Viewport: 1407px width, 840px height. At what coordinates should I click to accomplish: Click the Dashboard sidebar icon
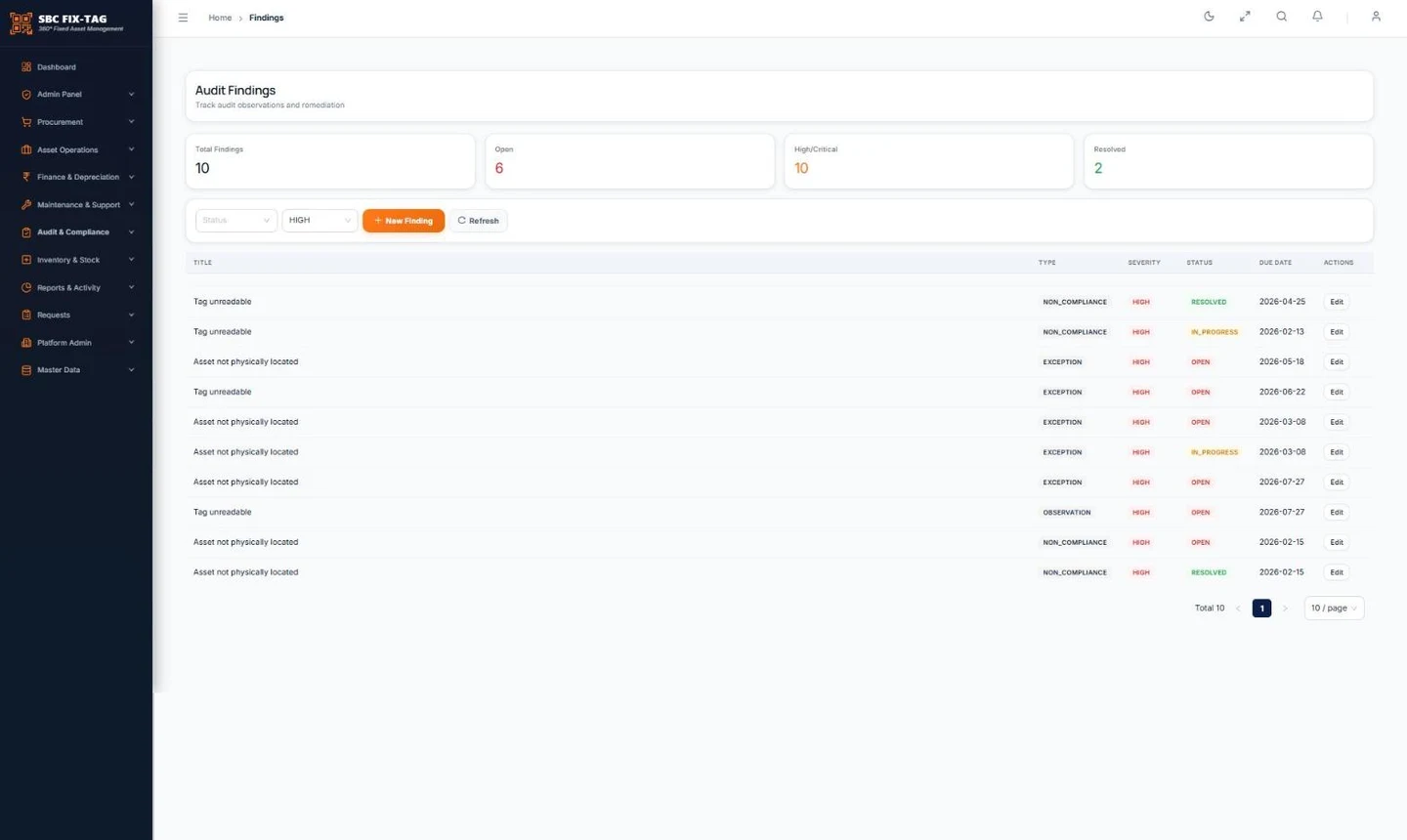click(26, 66)
